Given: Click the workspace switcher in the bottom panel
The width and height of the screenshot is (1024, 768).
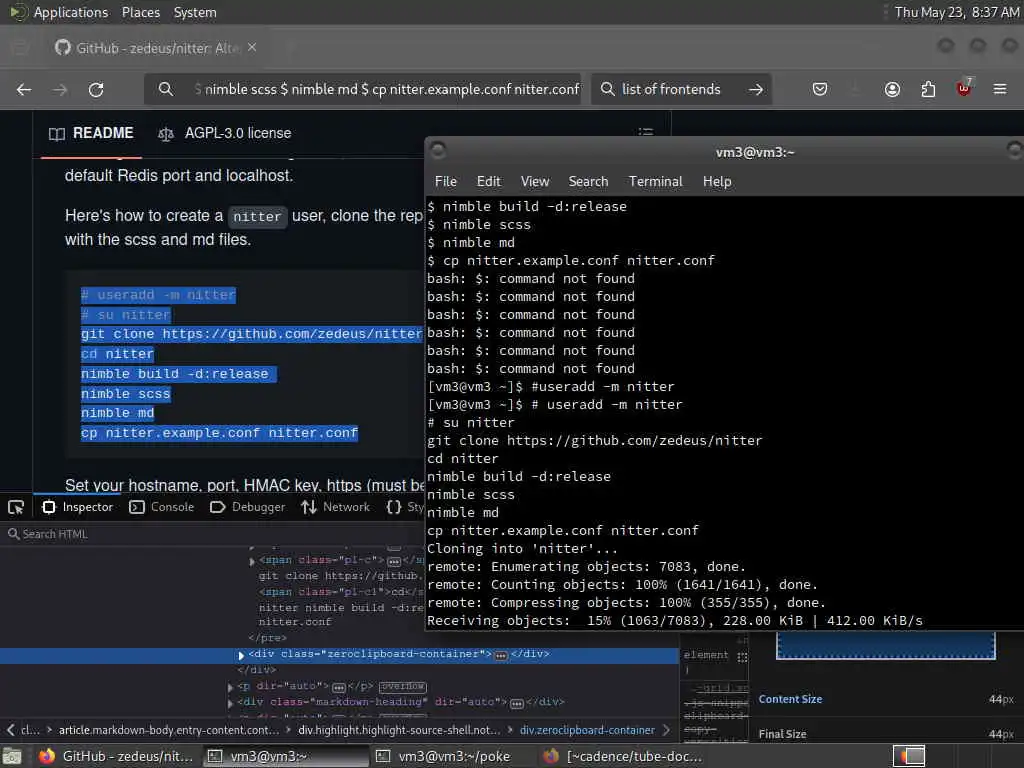Looking at the screenshot, I should (x=909, y=756).
